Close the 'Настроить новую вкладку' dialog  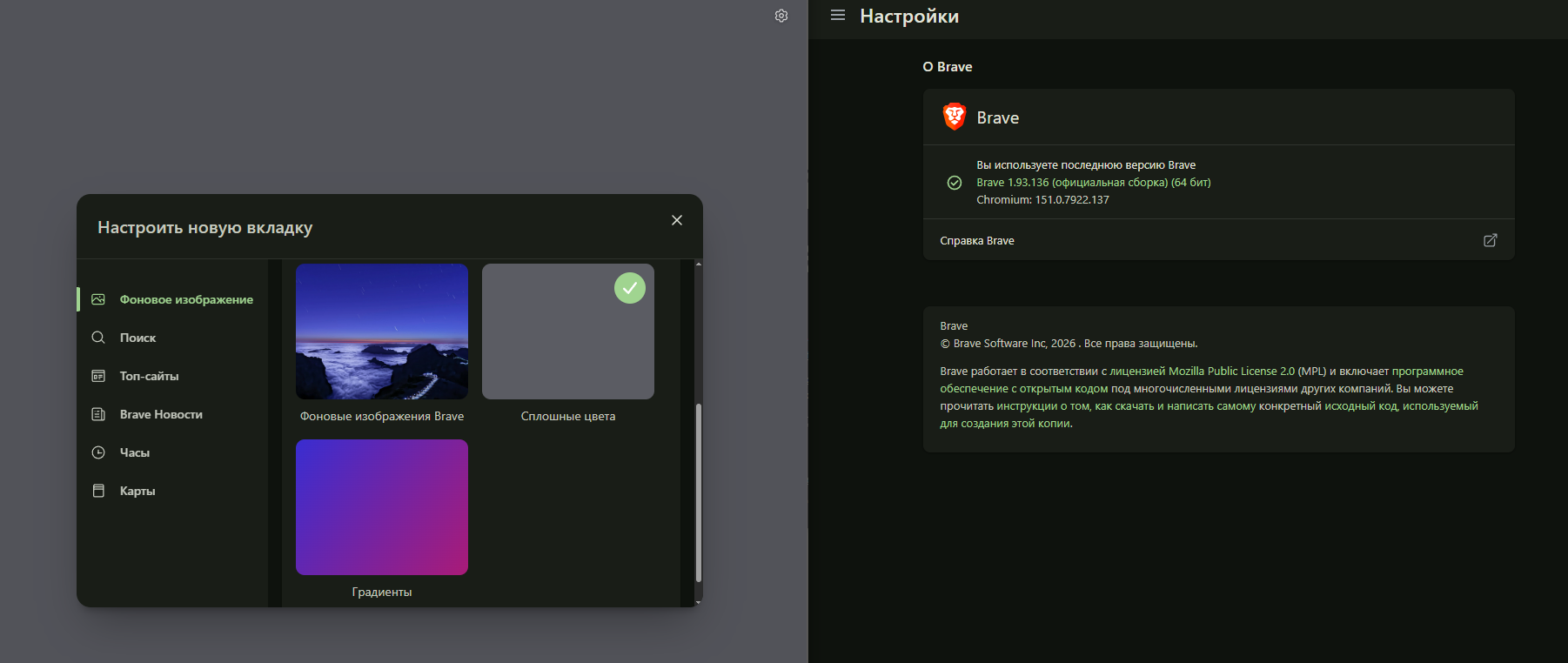(x=677, y=220)
